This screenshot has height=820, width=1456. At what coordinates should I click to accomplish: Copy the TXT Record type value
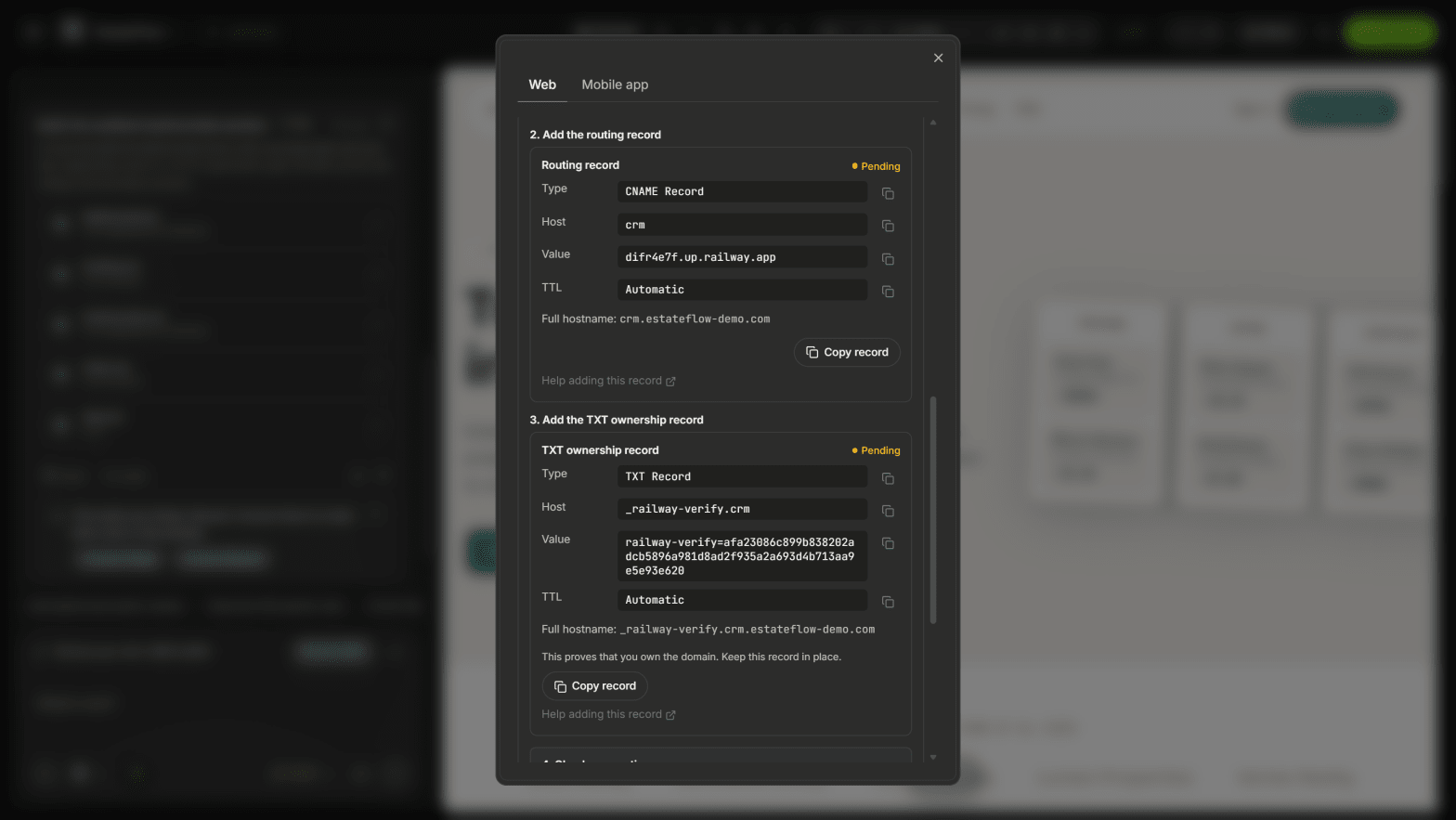coord(888,478)
